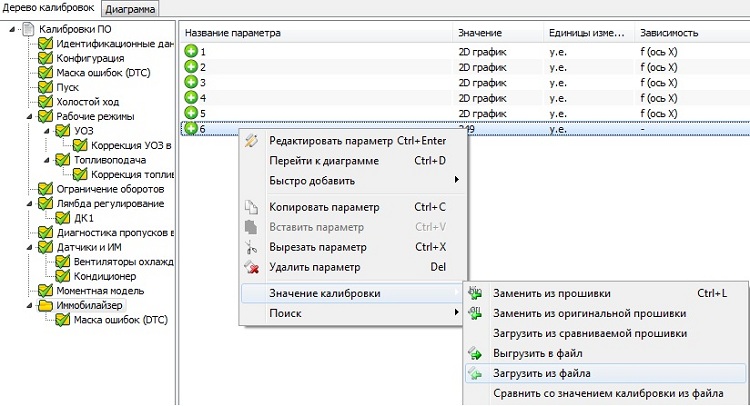The width and height of the screenshot is (750, 406).
Task: Click the copy icon beside Копировать параметр
Action: pyautogui.click(x=252, y=208)
